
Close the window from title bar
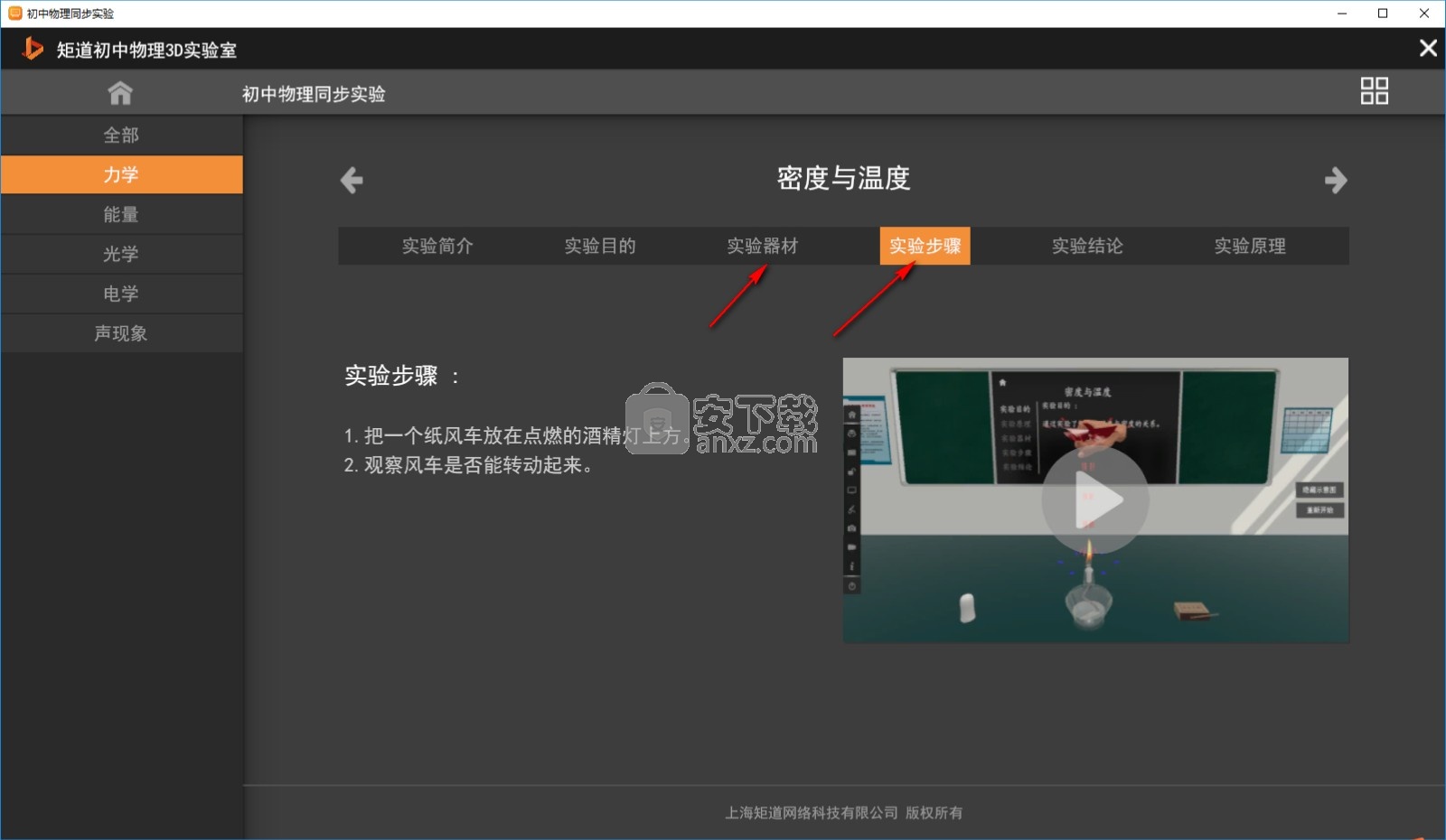pos(1424,14)
